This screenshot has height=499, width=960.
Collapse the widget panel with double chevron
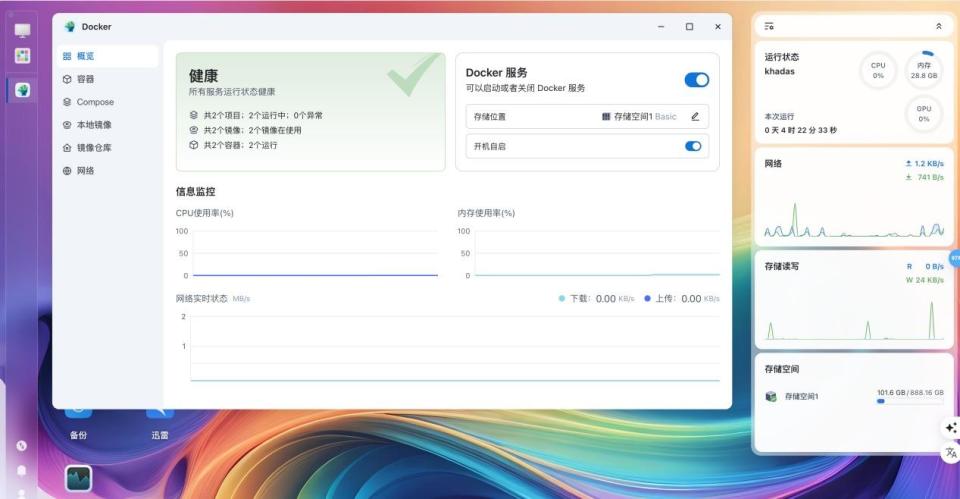click(938, 26)
